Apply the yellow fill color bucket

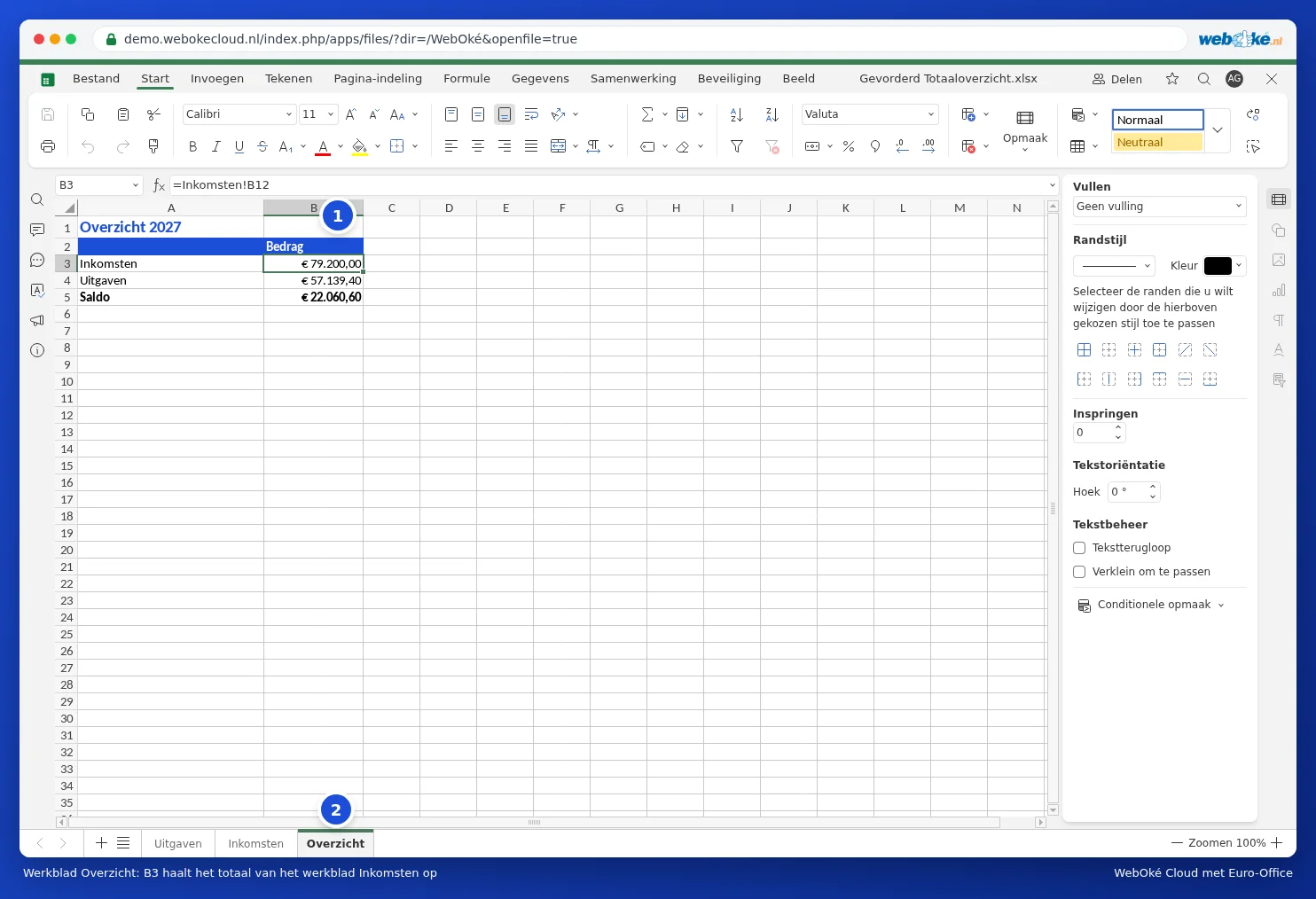359,146
